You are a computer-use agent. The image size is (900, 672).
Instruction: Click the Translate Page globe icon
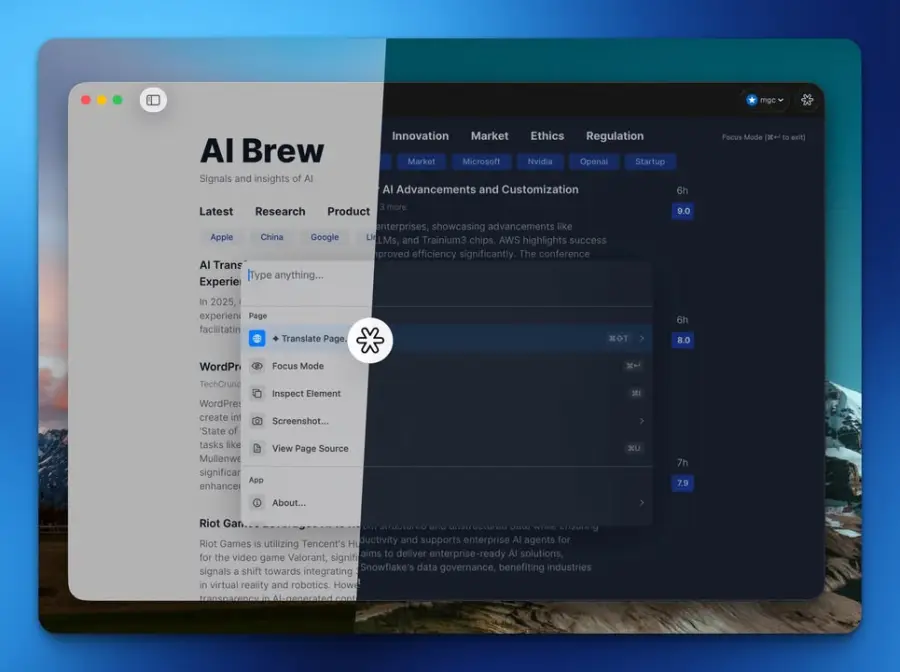click(257, 339)
